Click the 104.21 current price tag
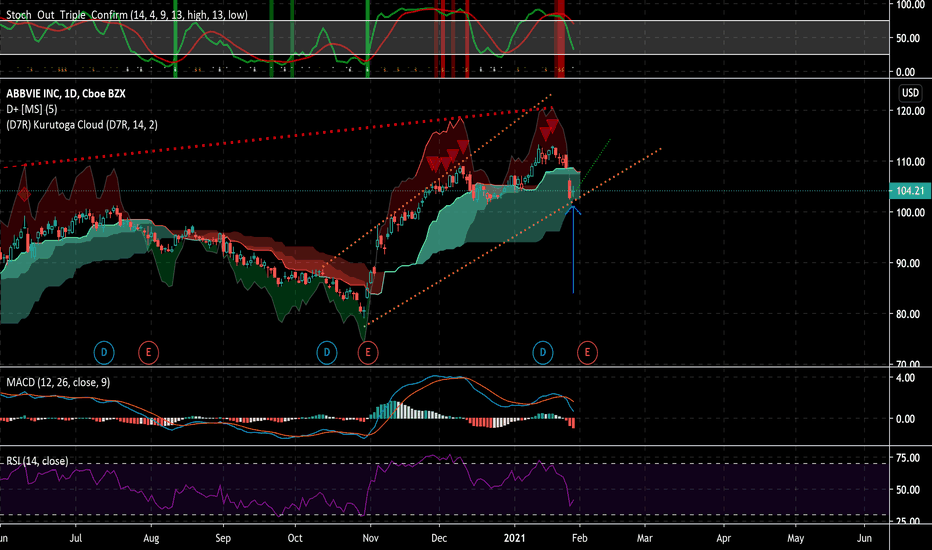The image size is (932, 550). (910, 191)
